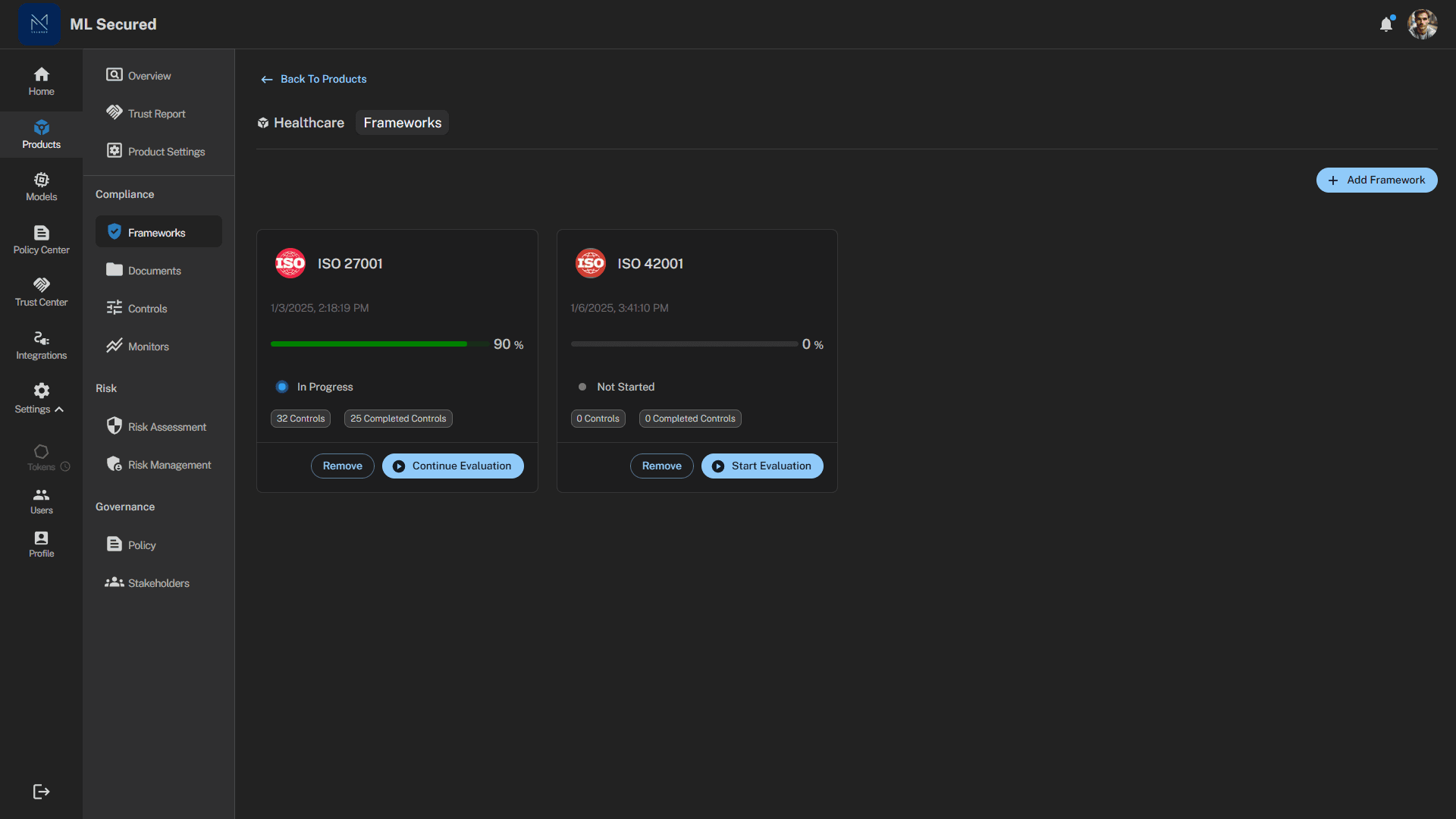Select the Not Started status indicator
This screenshot has width=1456, height=819.
click(x=582, y=387)
